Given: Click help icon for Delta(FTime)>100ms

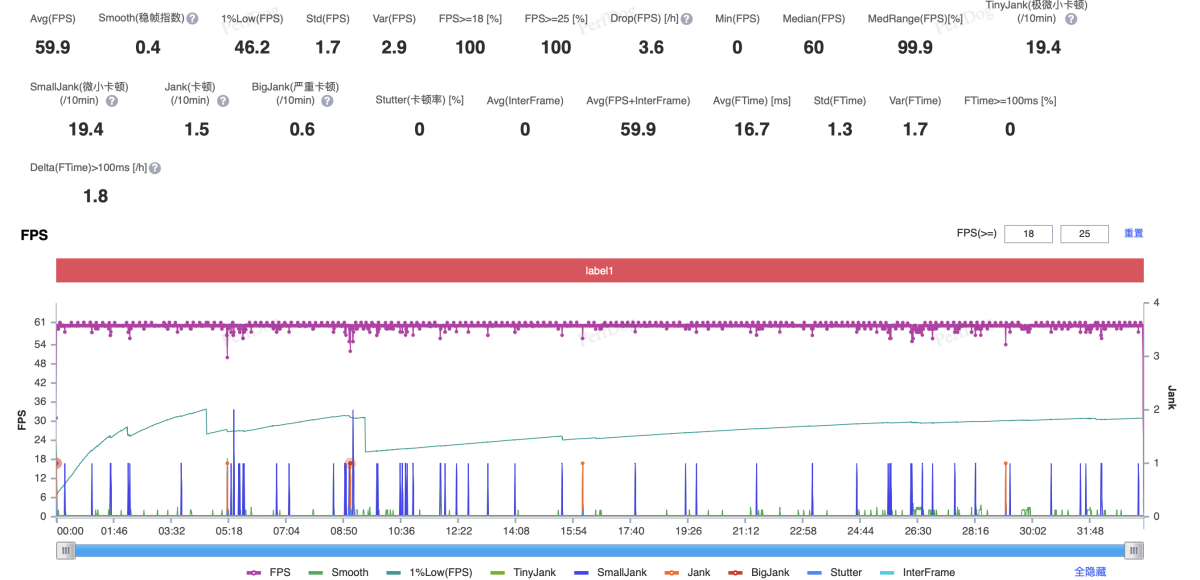Looking at the screenshot, I should 155,169.
